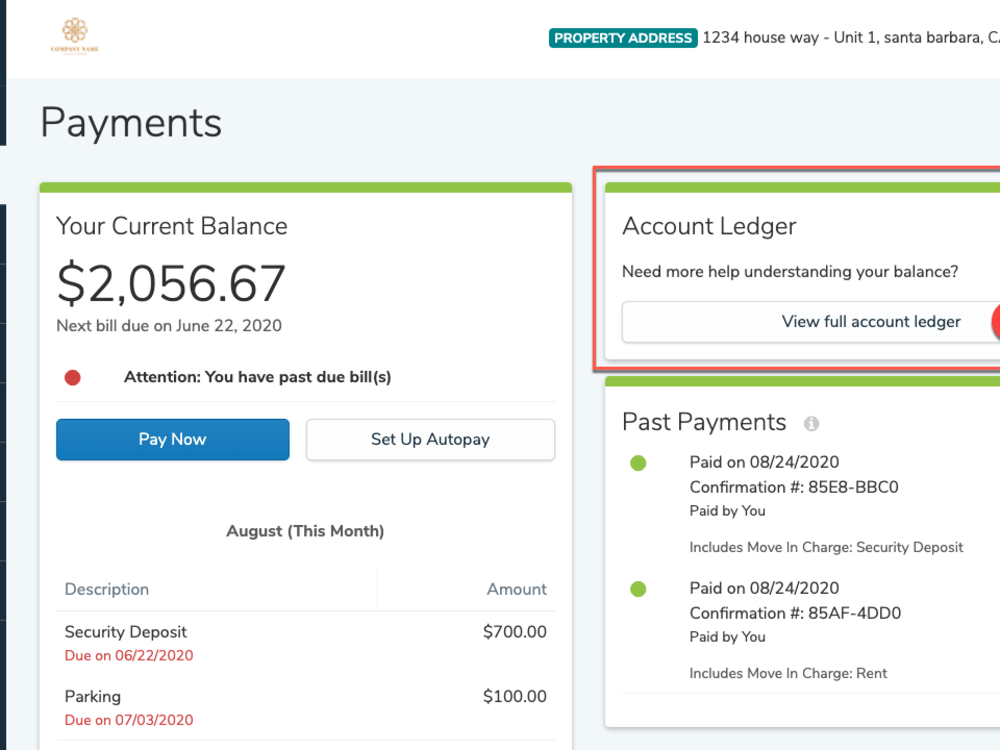This screenshot has height=750, width=1000.
Task: Click the company logo in the header
Action: click(75, 36)
